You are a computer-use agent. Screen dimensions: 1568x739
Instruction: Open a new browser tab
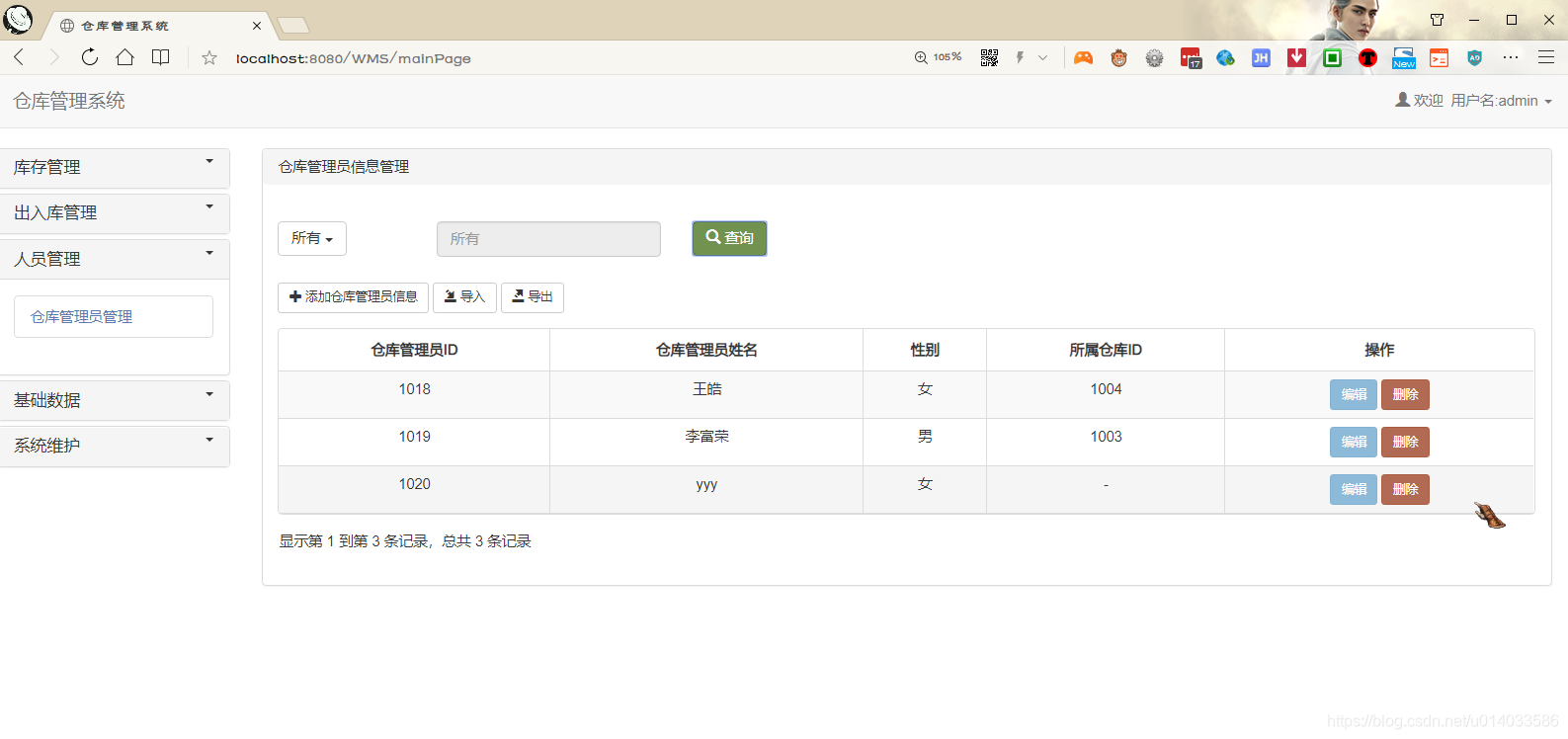[x=292, y=26]
